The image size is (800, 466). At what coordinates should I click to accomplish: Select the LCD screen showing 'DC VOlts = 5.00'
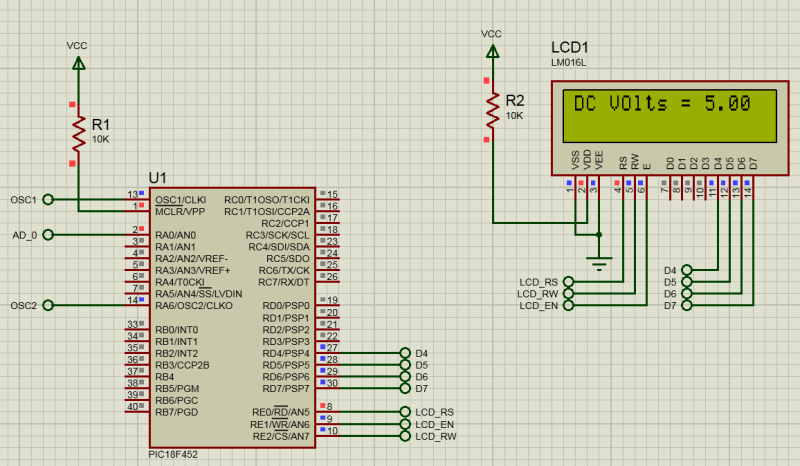670,116
